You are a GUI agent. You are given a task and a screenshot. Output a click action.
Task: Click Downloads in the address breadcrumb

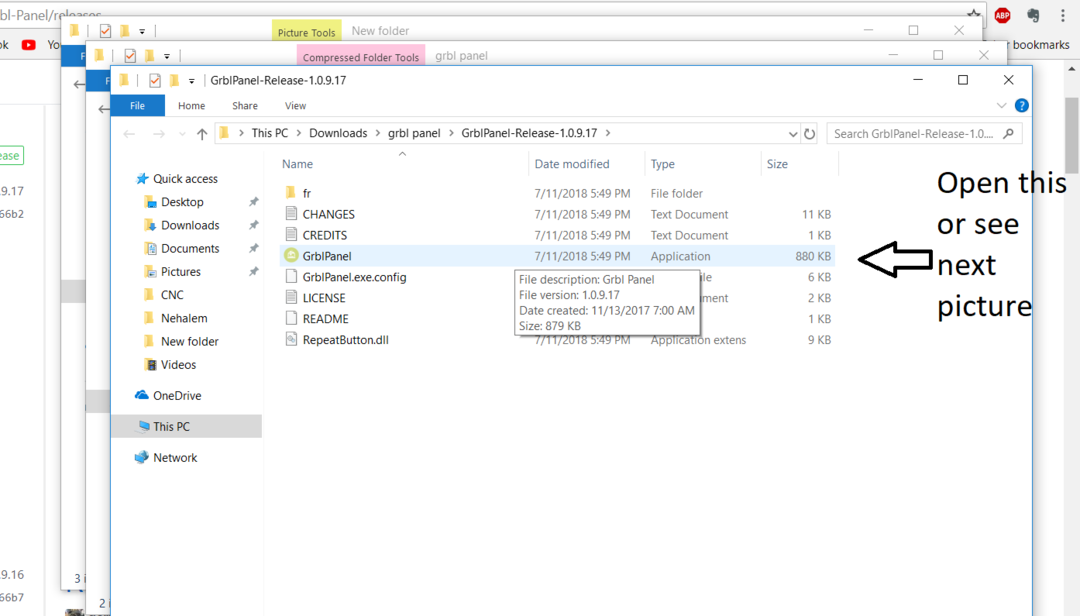click(337, 133)
